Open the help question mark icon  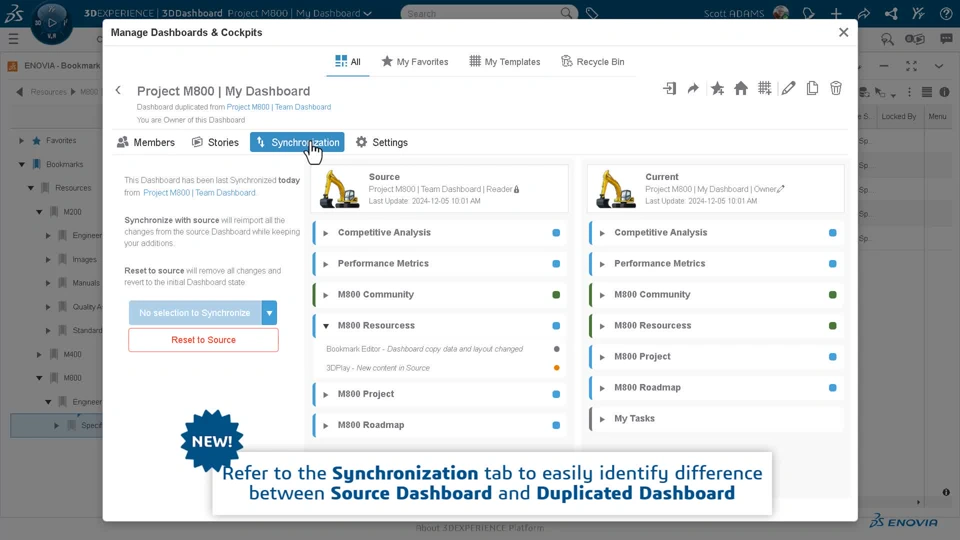pyautogui.click(x=946, y=13)
